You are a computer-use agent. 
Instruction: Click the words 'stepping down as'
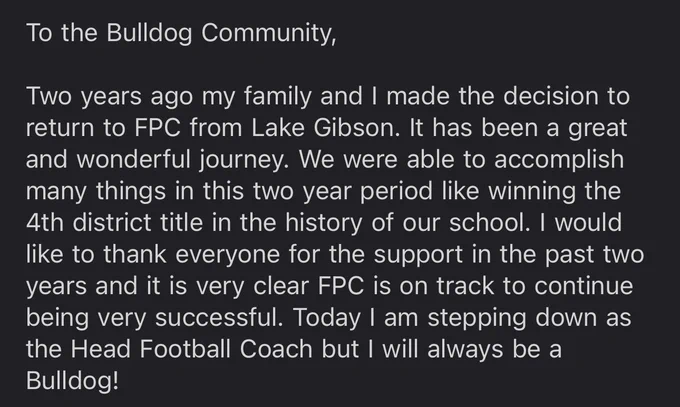click(529, 318)
